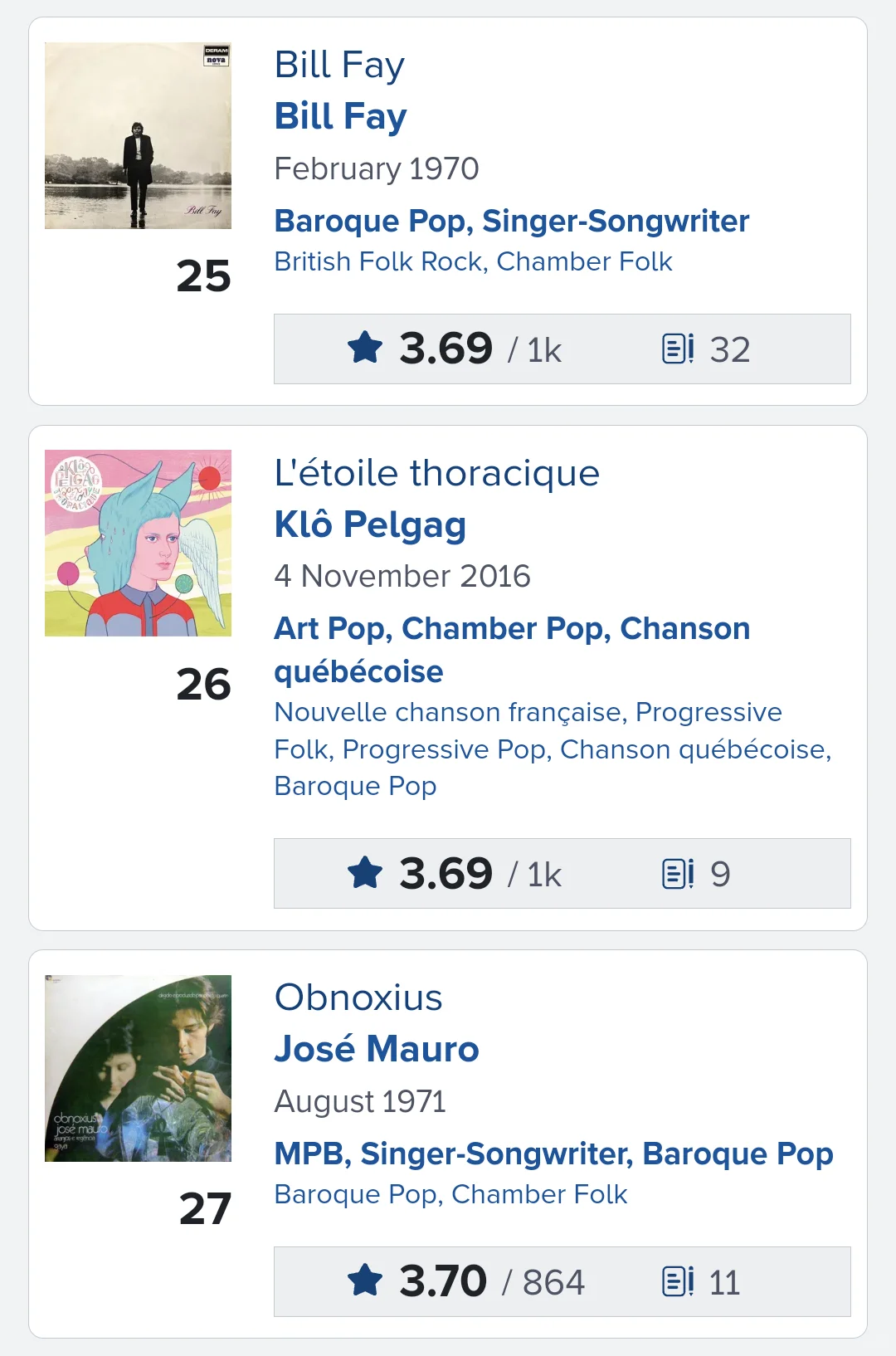Open the L'étoile thoracique album cover
896x1356 pixels.
point(138,543)
